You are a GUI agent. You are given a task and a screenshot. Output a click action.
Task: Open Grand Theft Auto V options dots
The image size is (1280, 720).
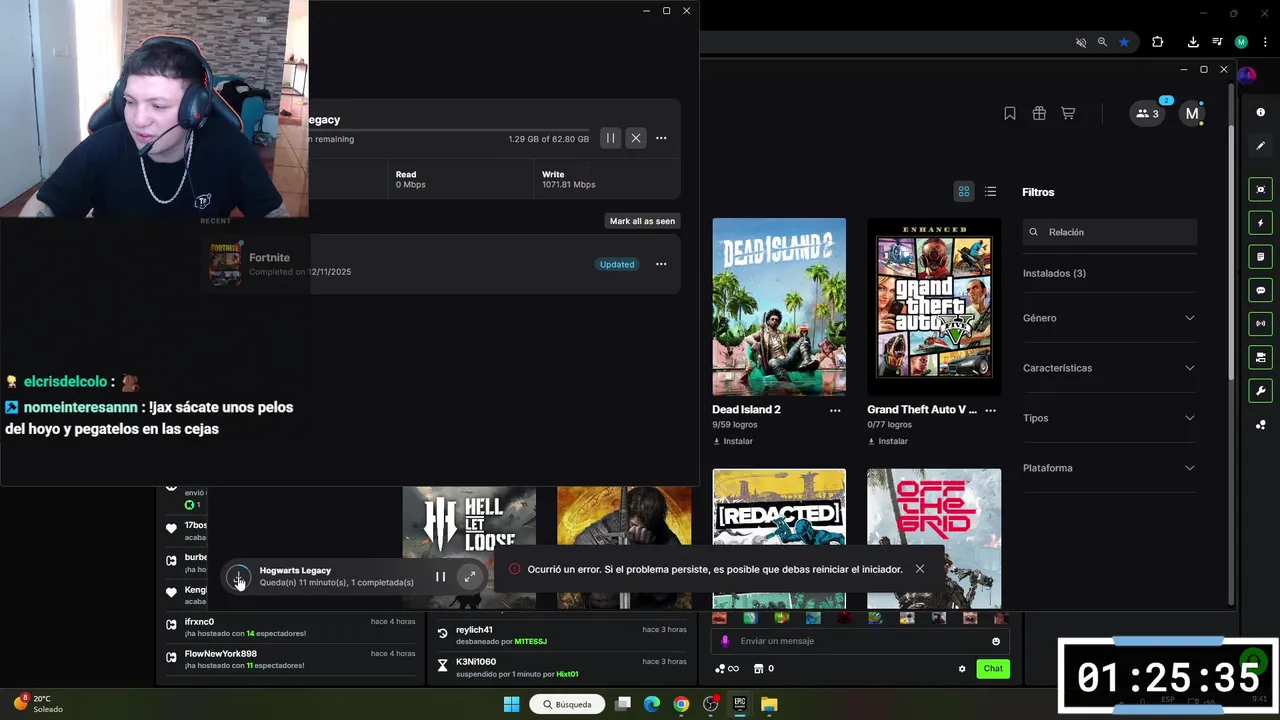tap(990, 410)
